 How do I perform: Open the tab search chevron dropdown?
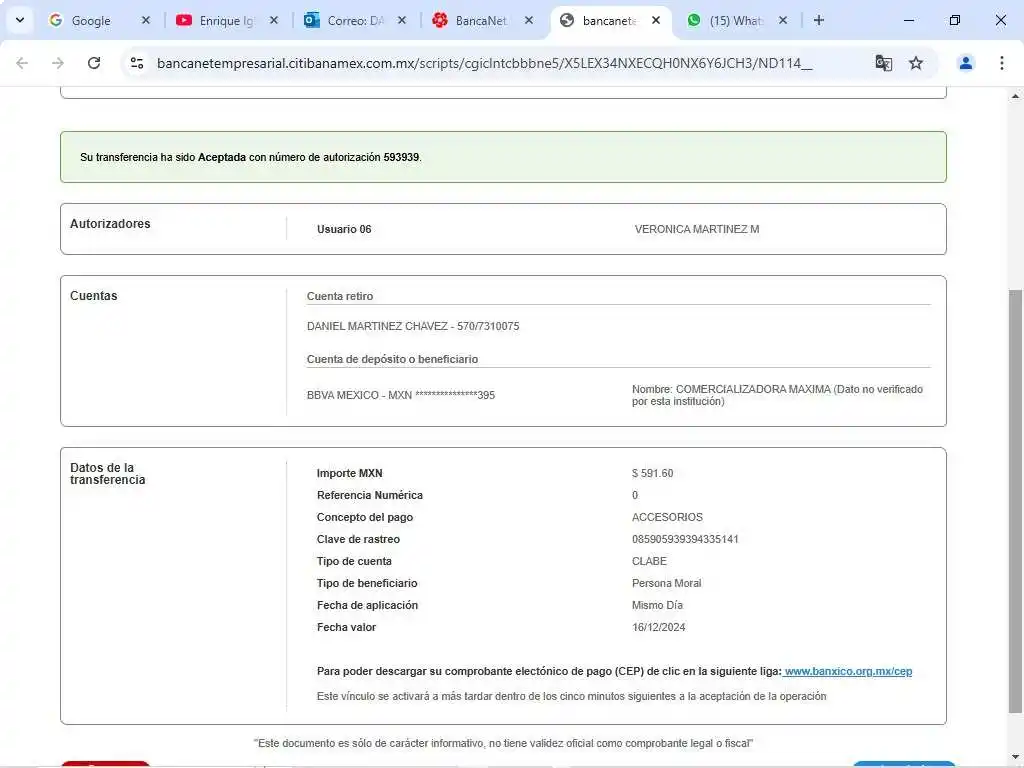(19, 20)
